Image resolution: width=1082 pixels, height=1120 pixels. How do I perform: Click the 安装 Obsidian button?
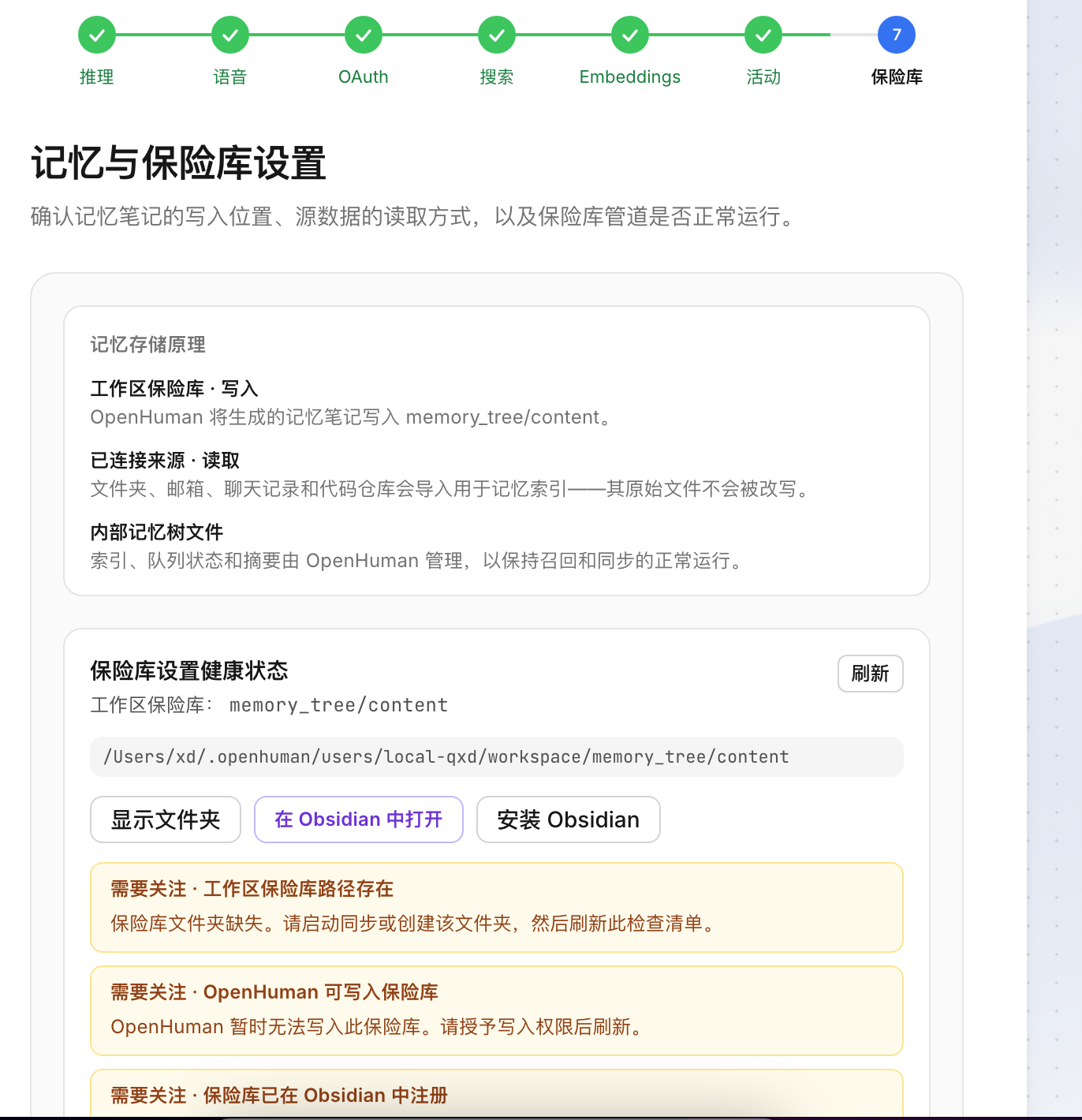coord(569,819)
